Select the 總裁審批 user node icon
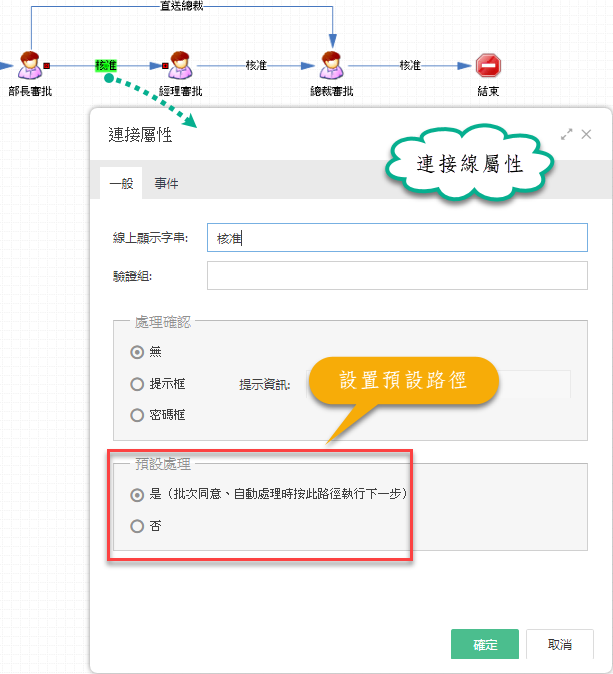This screenshot has width=613, height=674. [331, 65]
